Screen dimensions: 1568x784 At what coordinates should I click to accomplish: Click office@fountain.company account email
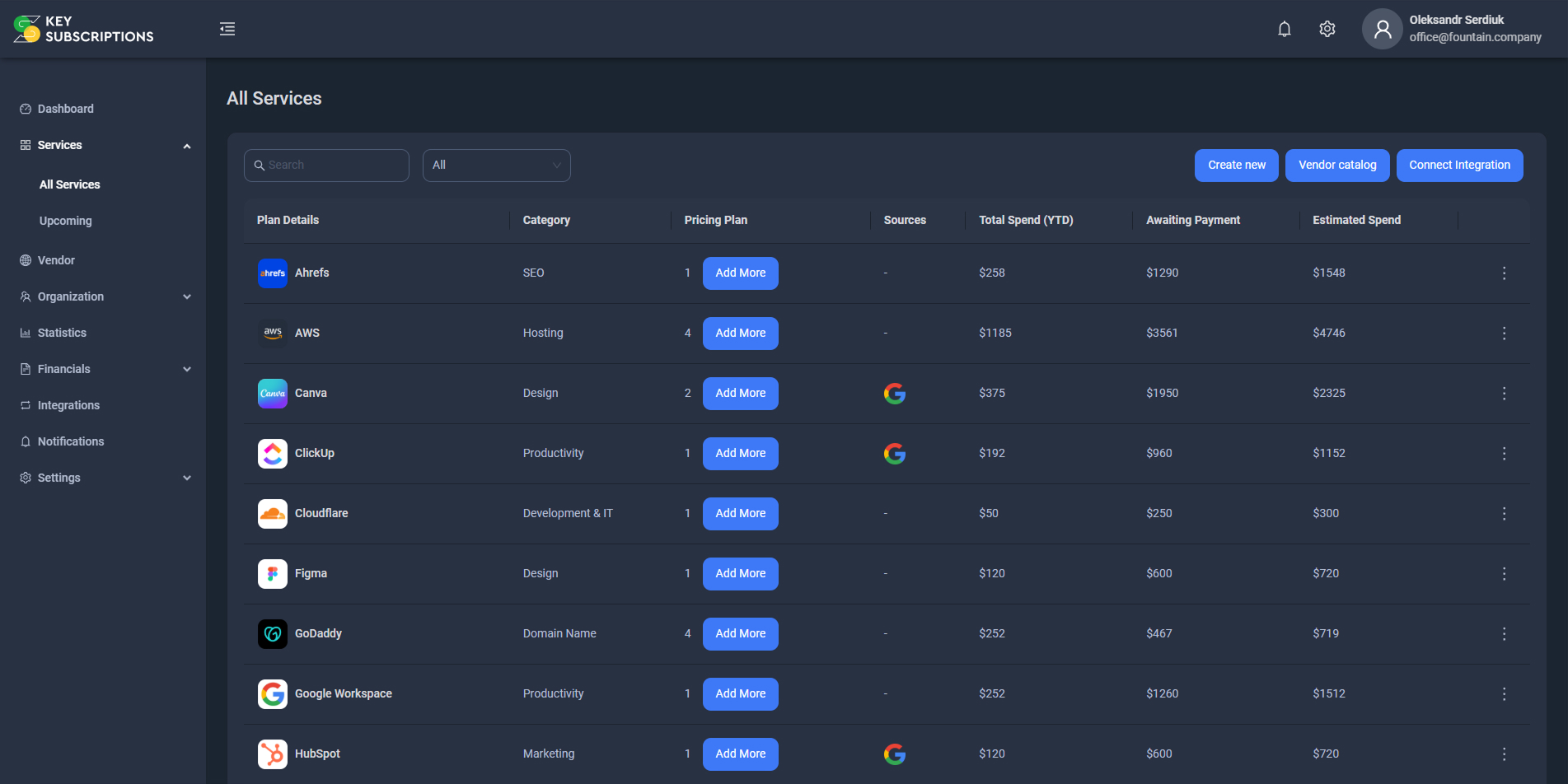tap(1475, 37)
